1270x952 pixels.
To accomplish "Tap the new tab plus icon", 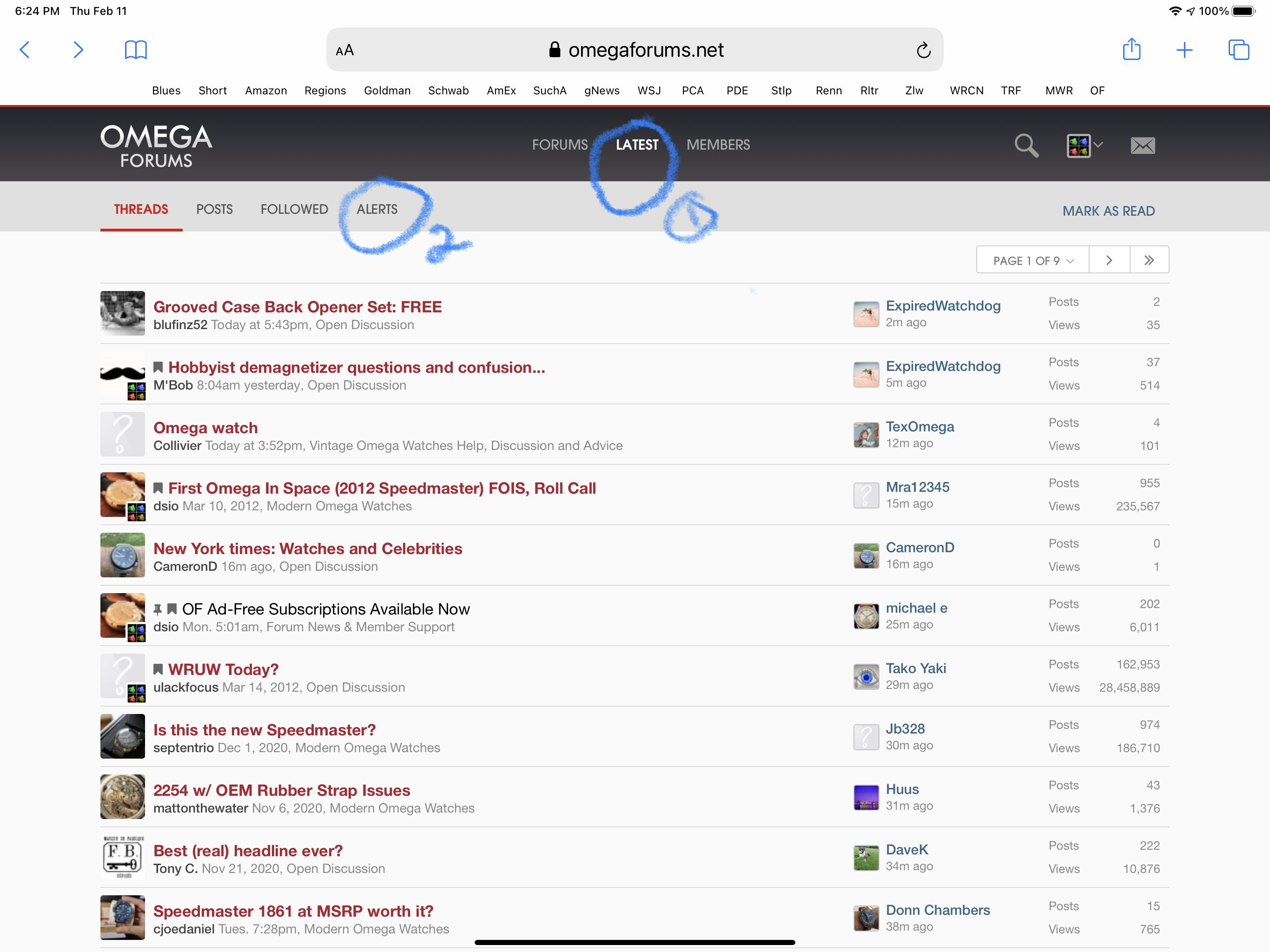I will pyautogui.click(x=1184, y=50).
